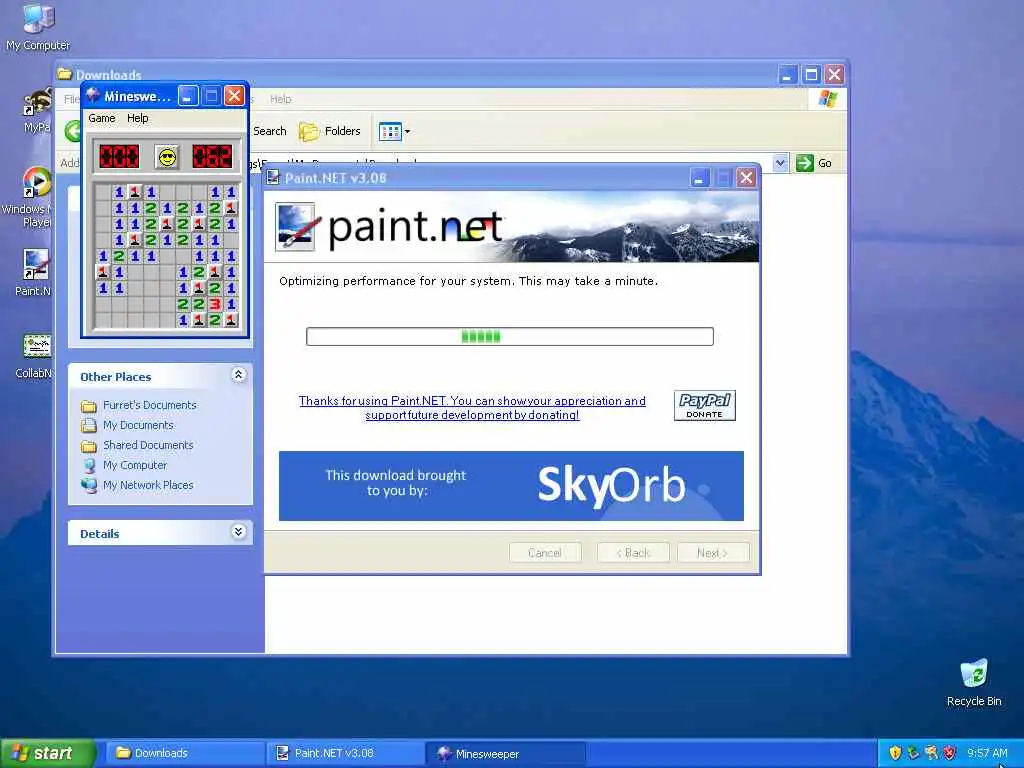Expand the Details panel
The width and height of the screenshot is (1024, 768).
coord(238,532)
